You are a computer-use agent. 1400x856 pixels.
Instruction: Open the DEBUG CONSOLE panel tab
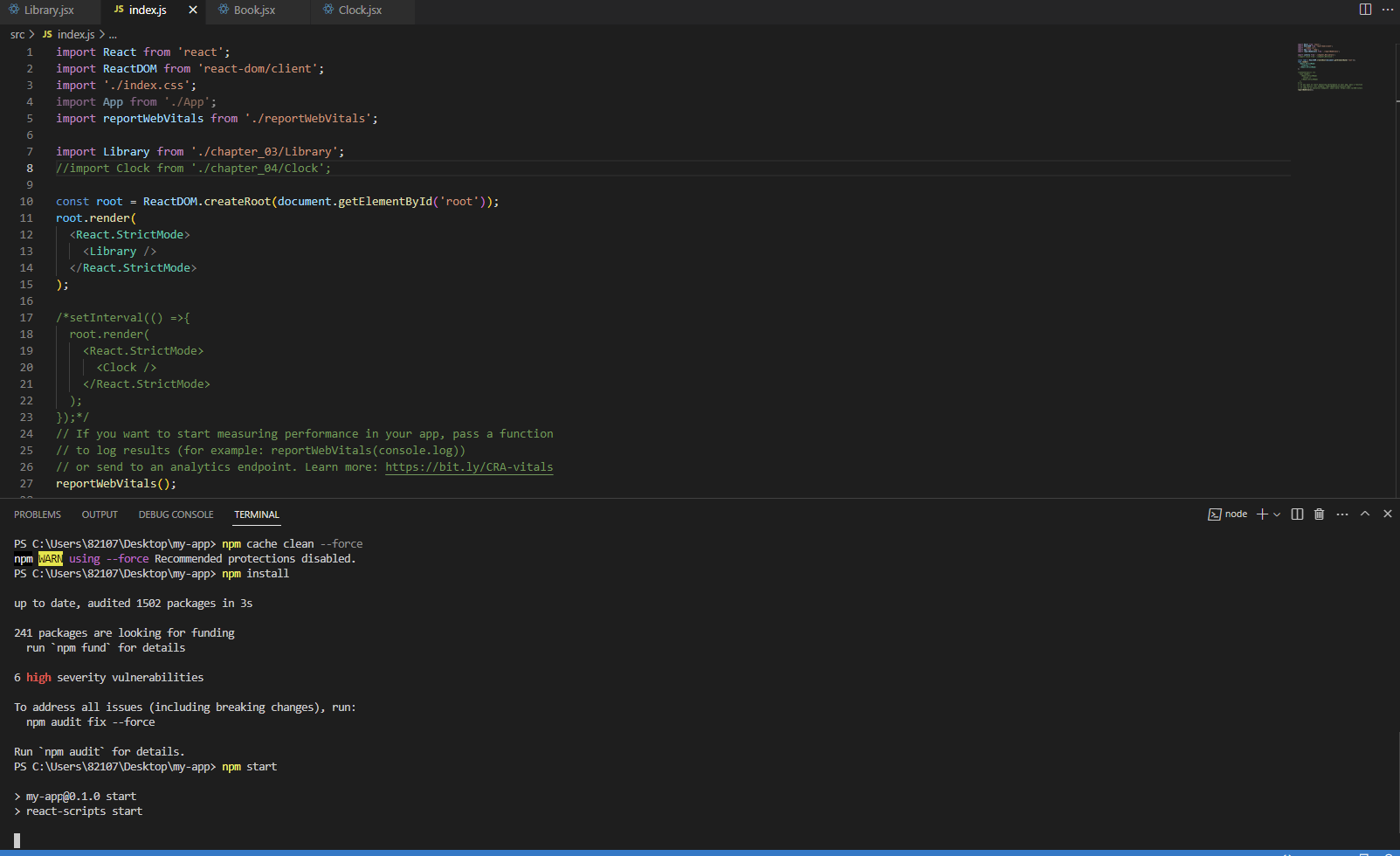[x=176, y=514]
